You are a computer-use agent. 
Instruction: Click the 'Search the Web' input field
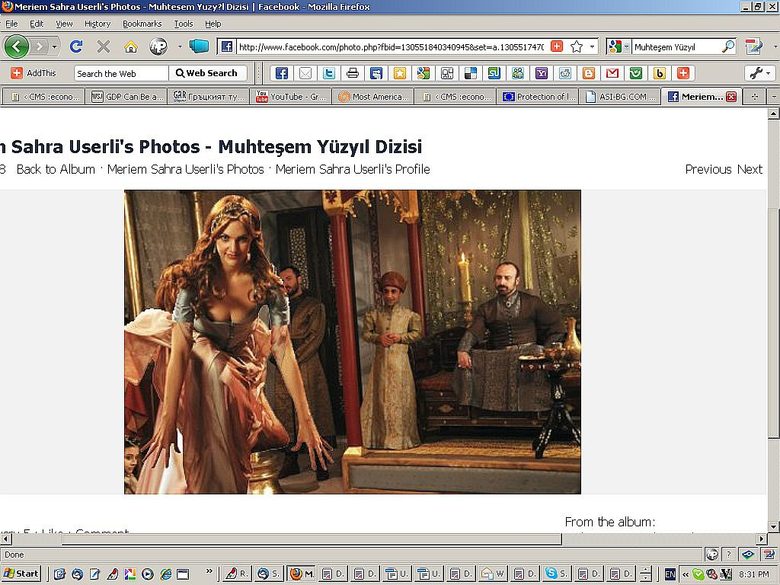click(121, 74)
